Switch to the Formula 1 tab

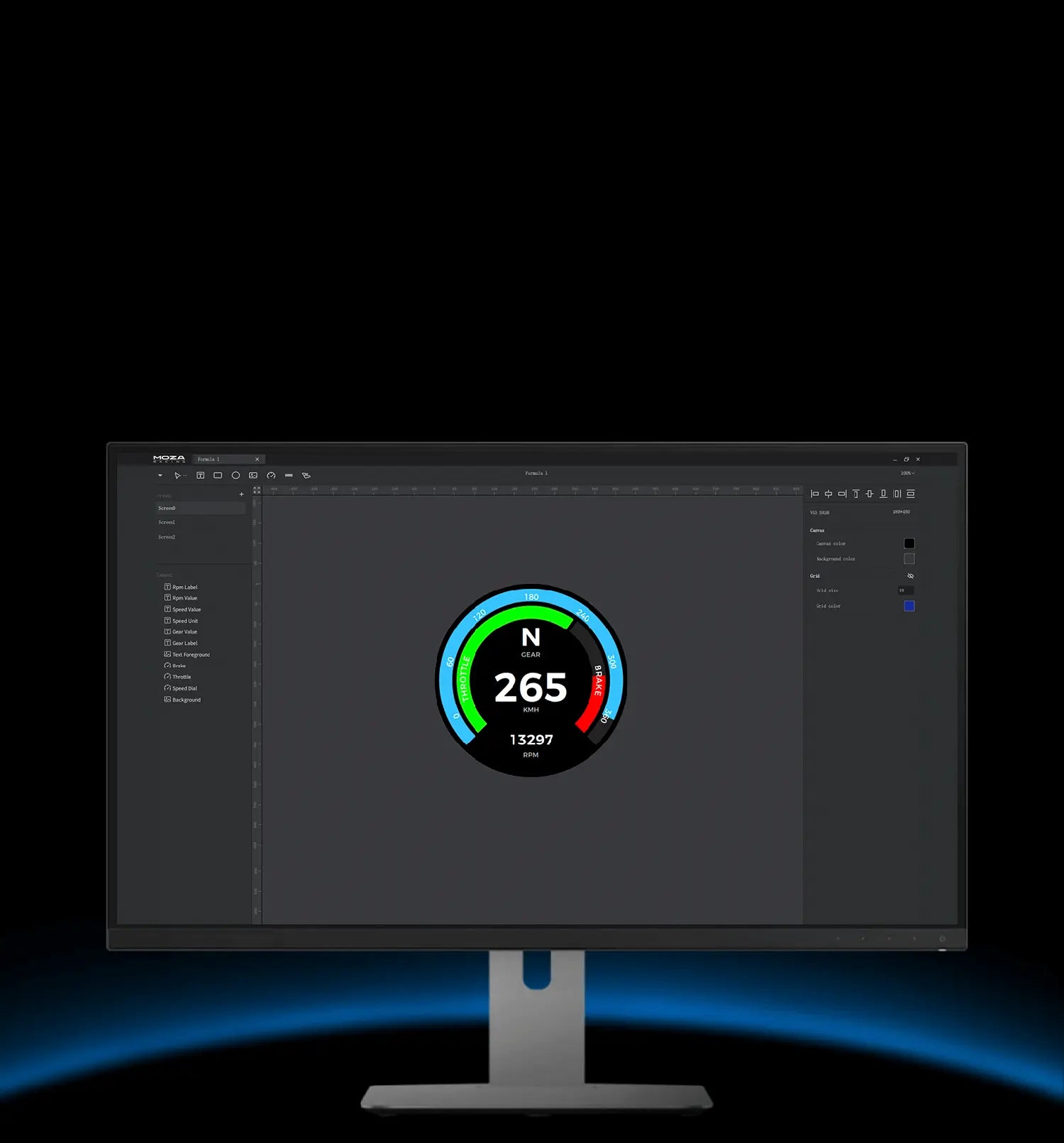point(220,459)
